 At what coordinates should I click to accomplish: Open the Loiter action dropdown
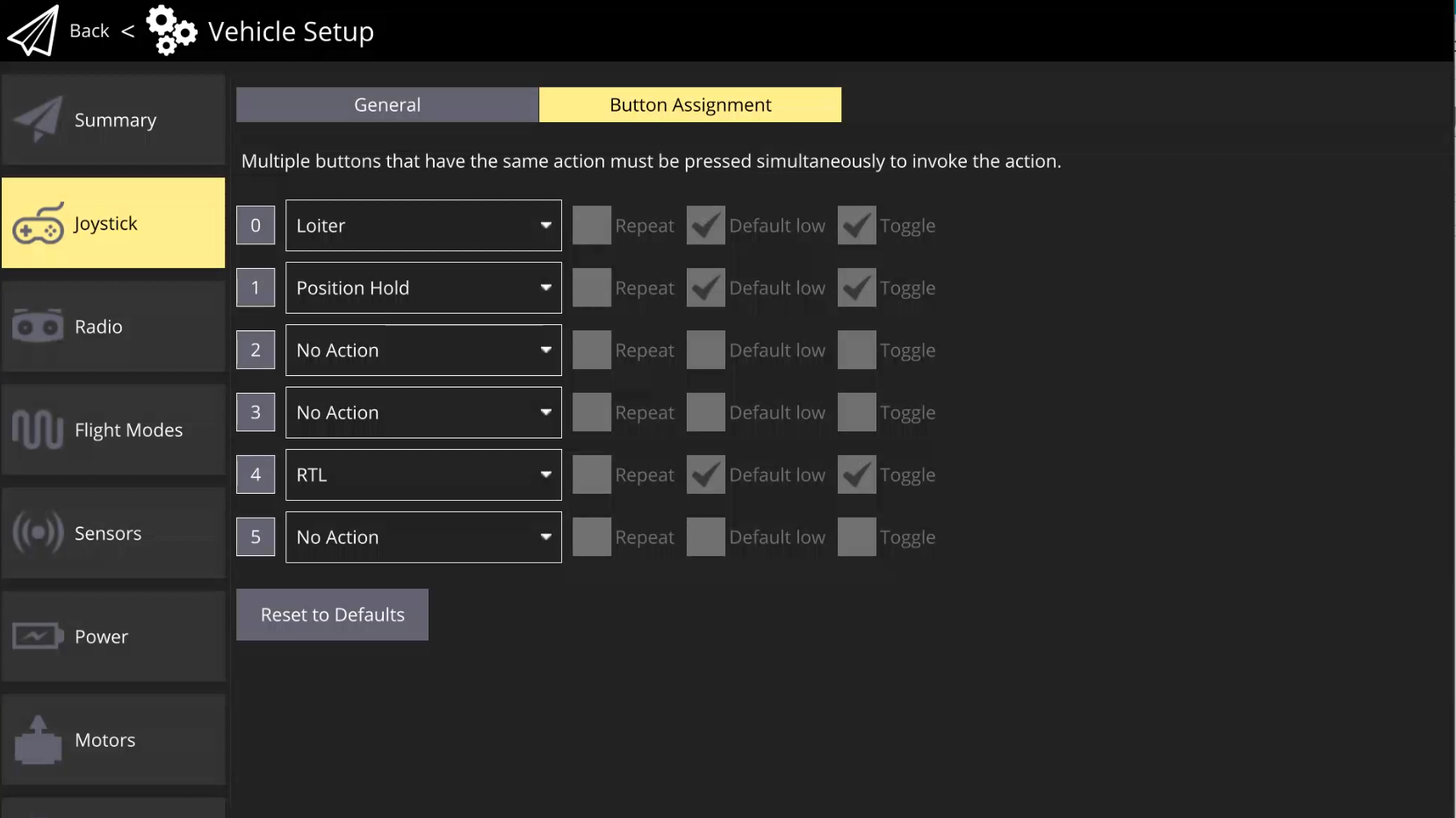tap(423, 226)
